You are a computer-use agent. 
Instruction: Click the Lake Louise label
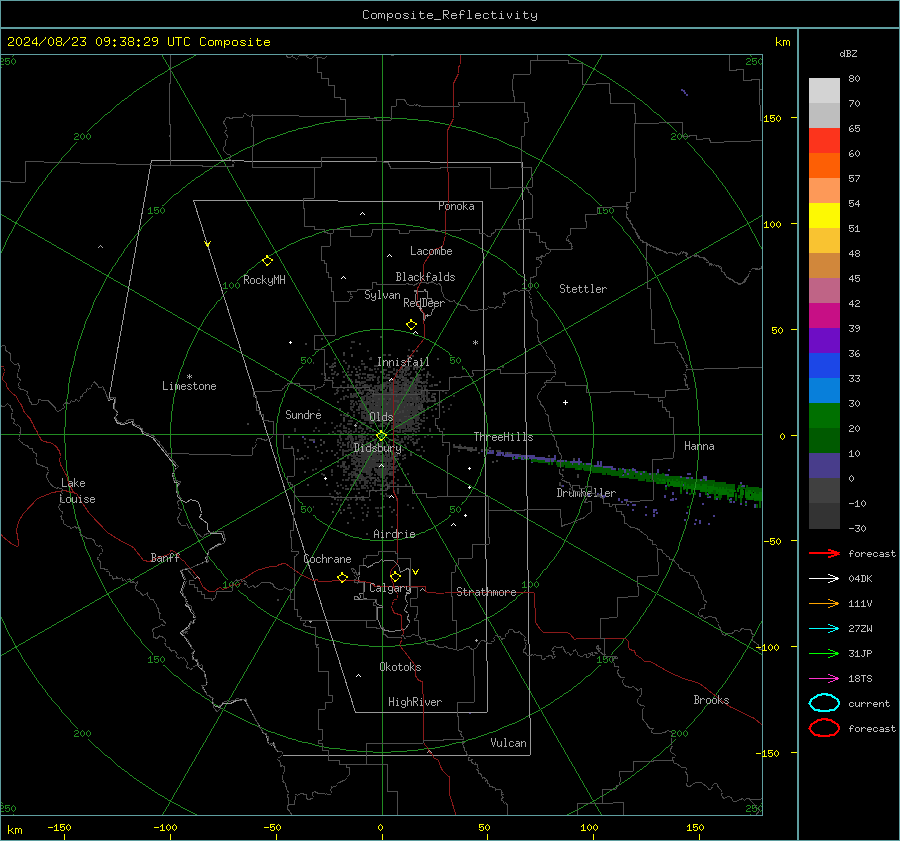coord(77,491)
